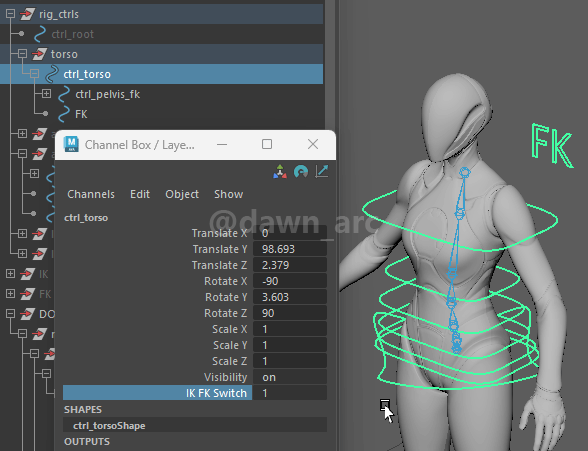Screen dimensions: 588x451
Task: Select Scale Y channel label
Action: coord(230,345)
